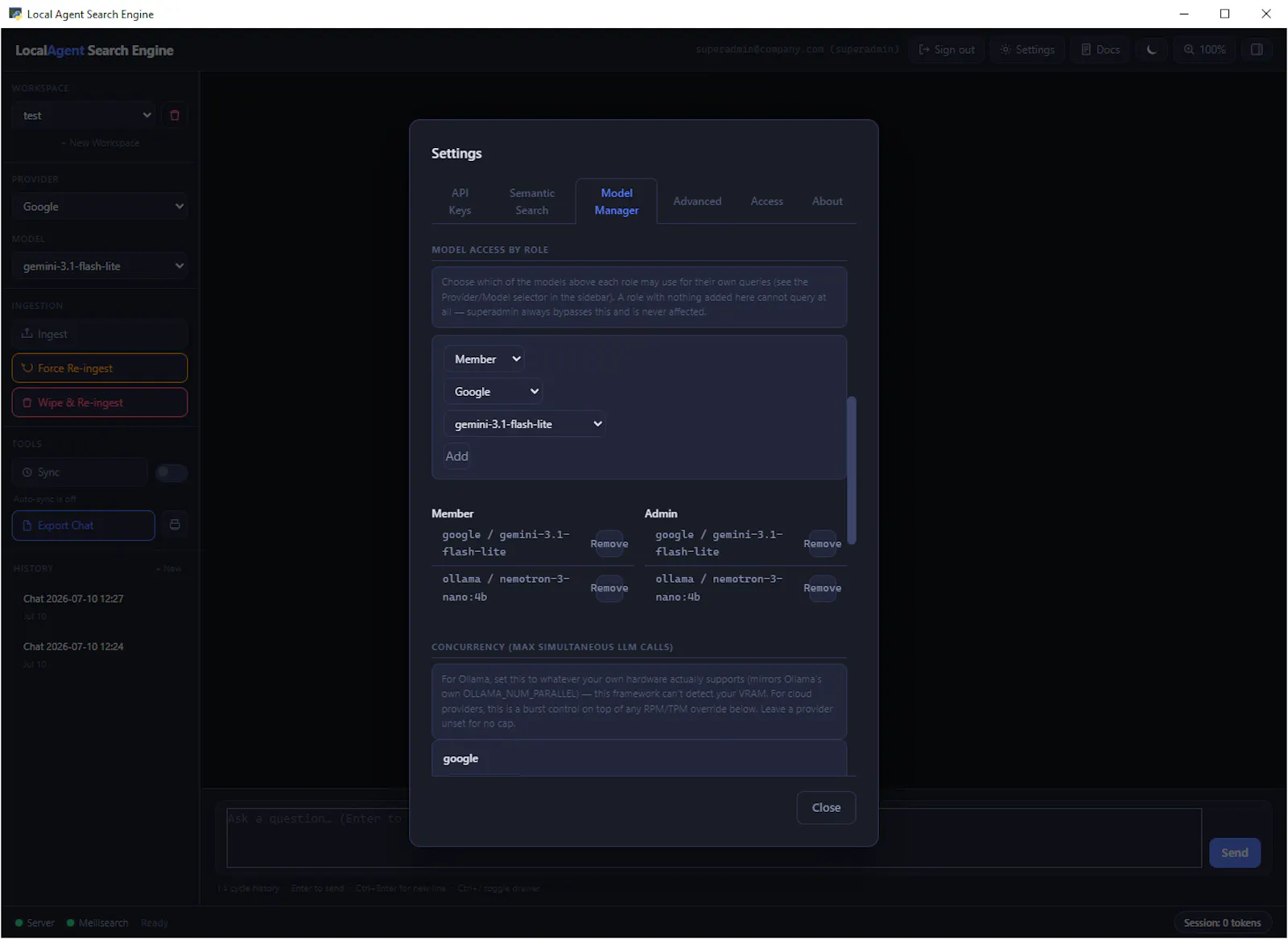This screenshot has width=1288, height=939.
Task: Open the Advanced tab
Action: [x=697, y=202]
